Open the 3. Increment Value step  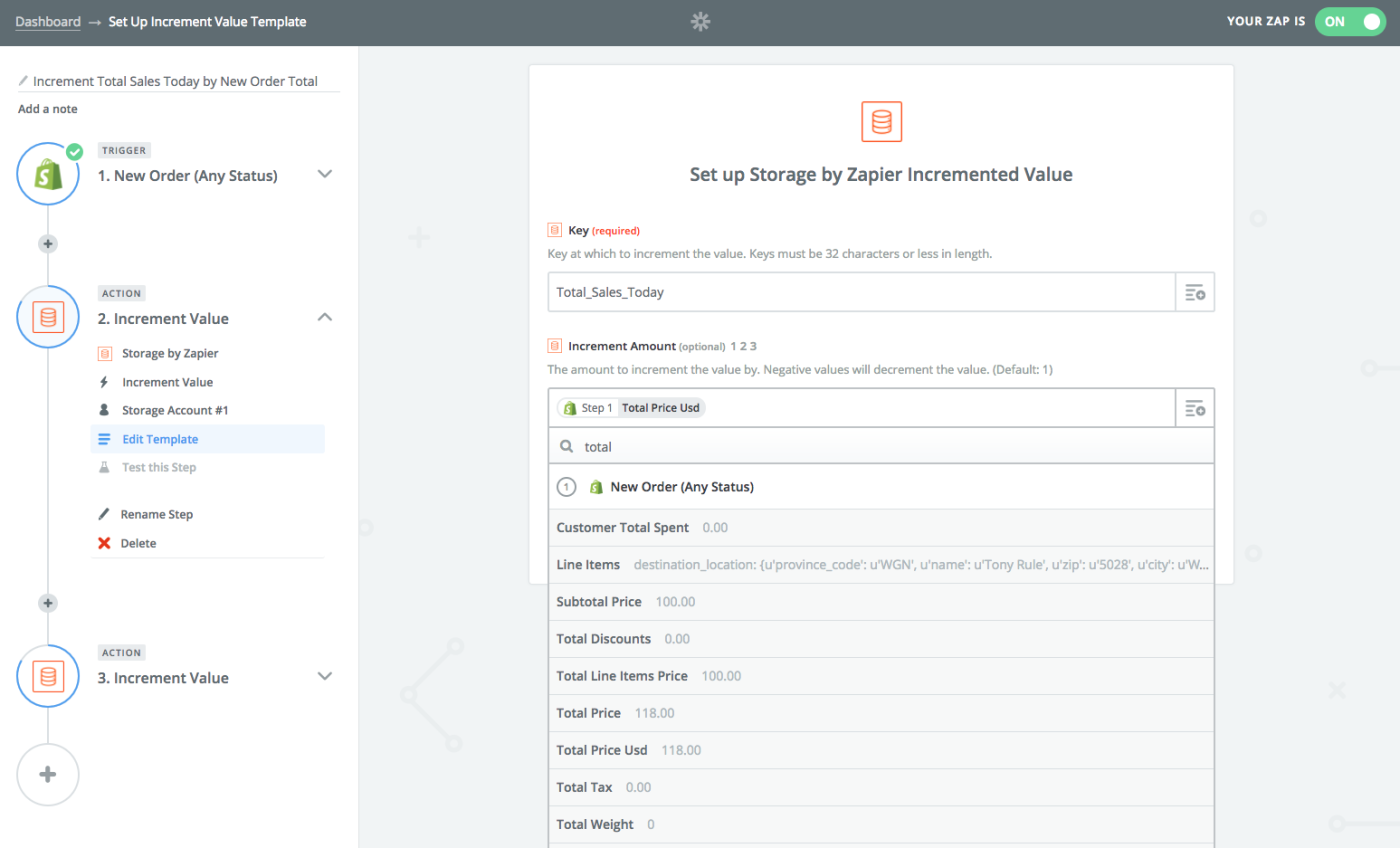pos(164,678)
